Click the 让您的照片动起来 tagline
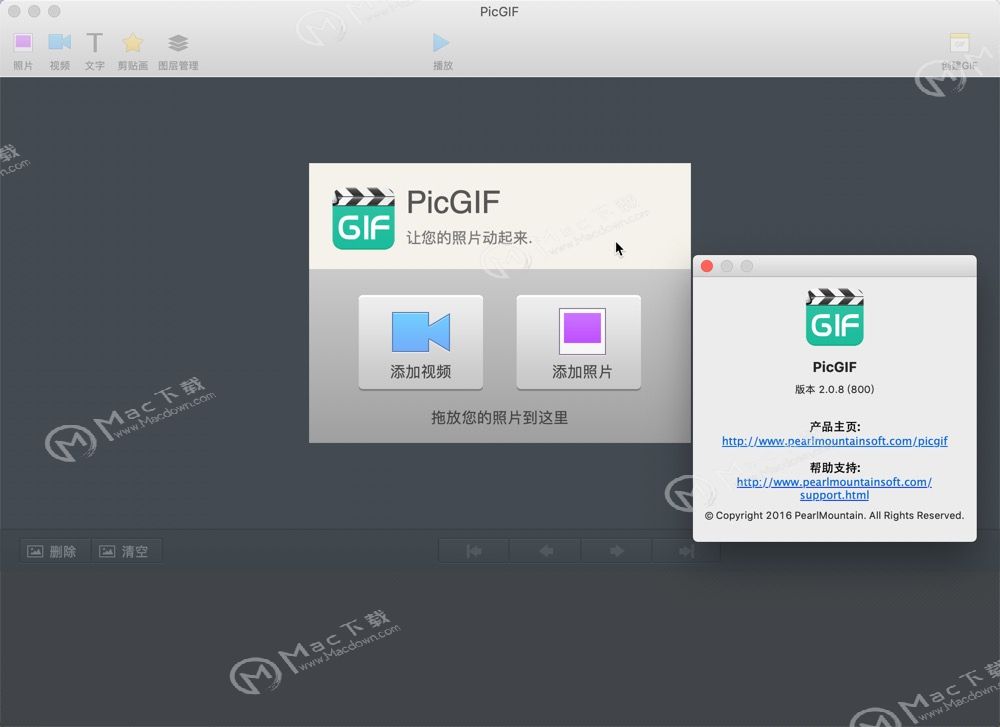 pyautogui.click(x=469, y=238)
